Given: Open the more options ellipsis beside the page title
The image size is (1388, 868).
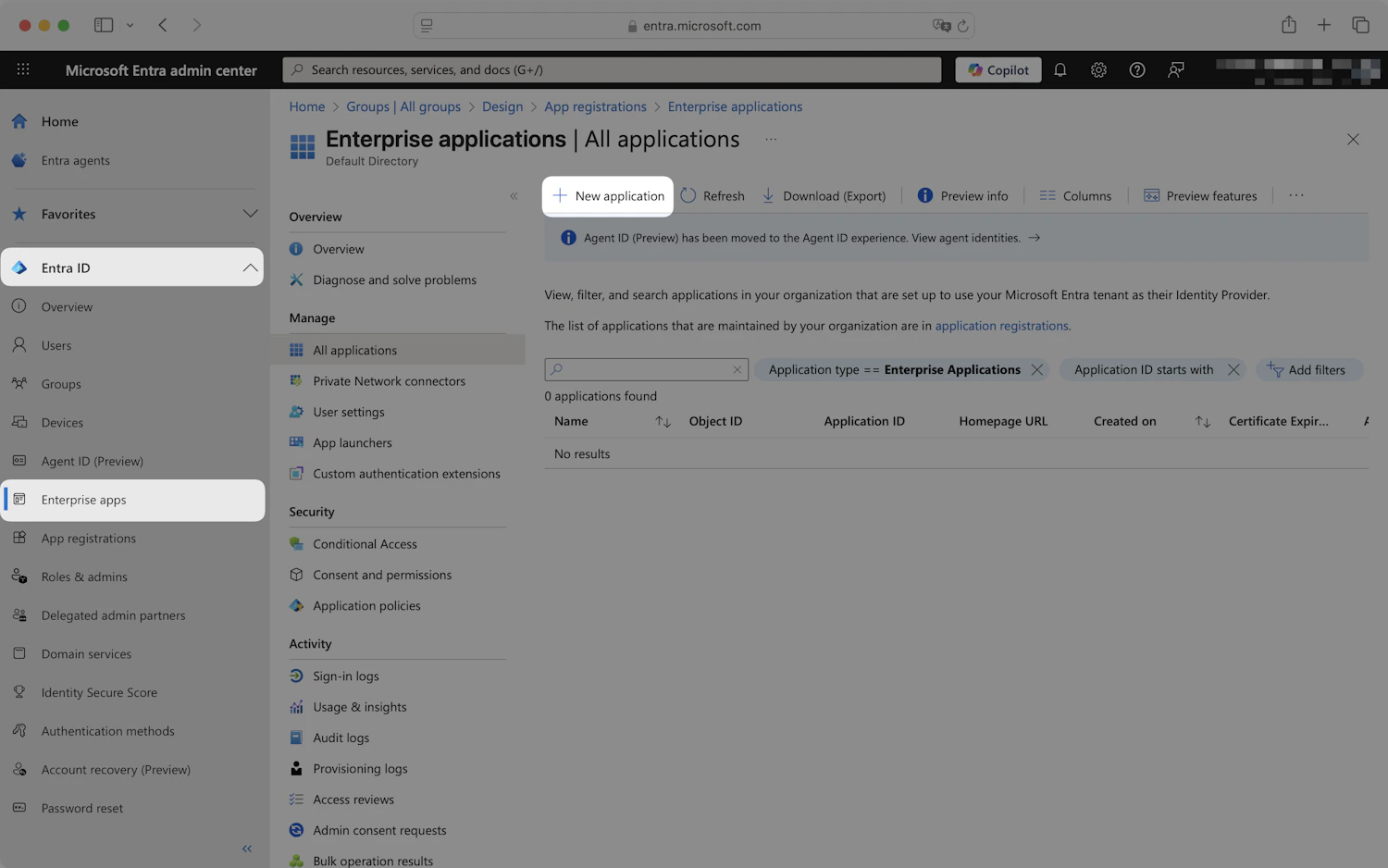Looking at the screenshot, I should pos(771,140).
